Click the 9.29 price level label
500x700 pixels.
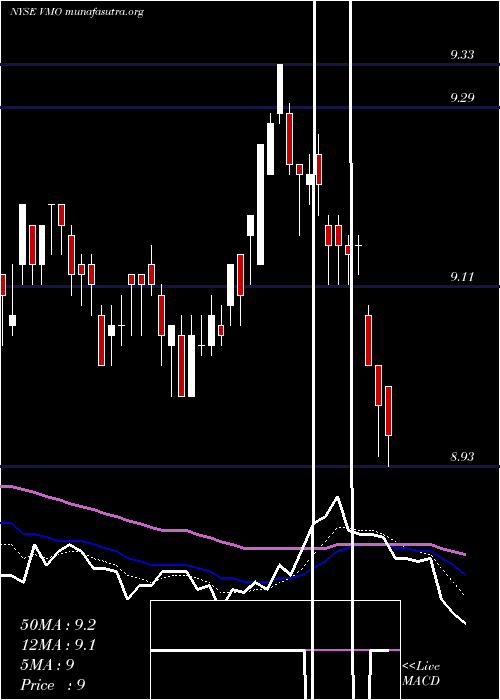coord(462,97)
